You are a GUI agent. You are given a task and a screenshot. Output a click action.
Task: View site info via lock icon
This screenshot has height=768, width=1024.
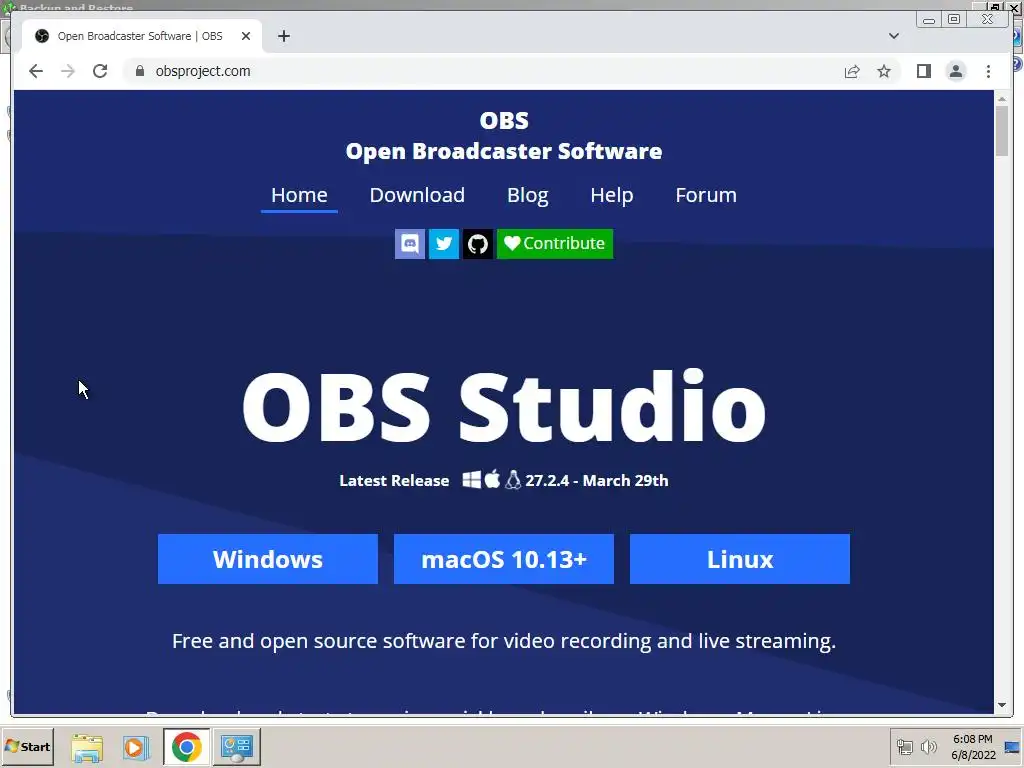click(140, 71)
